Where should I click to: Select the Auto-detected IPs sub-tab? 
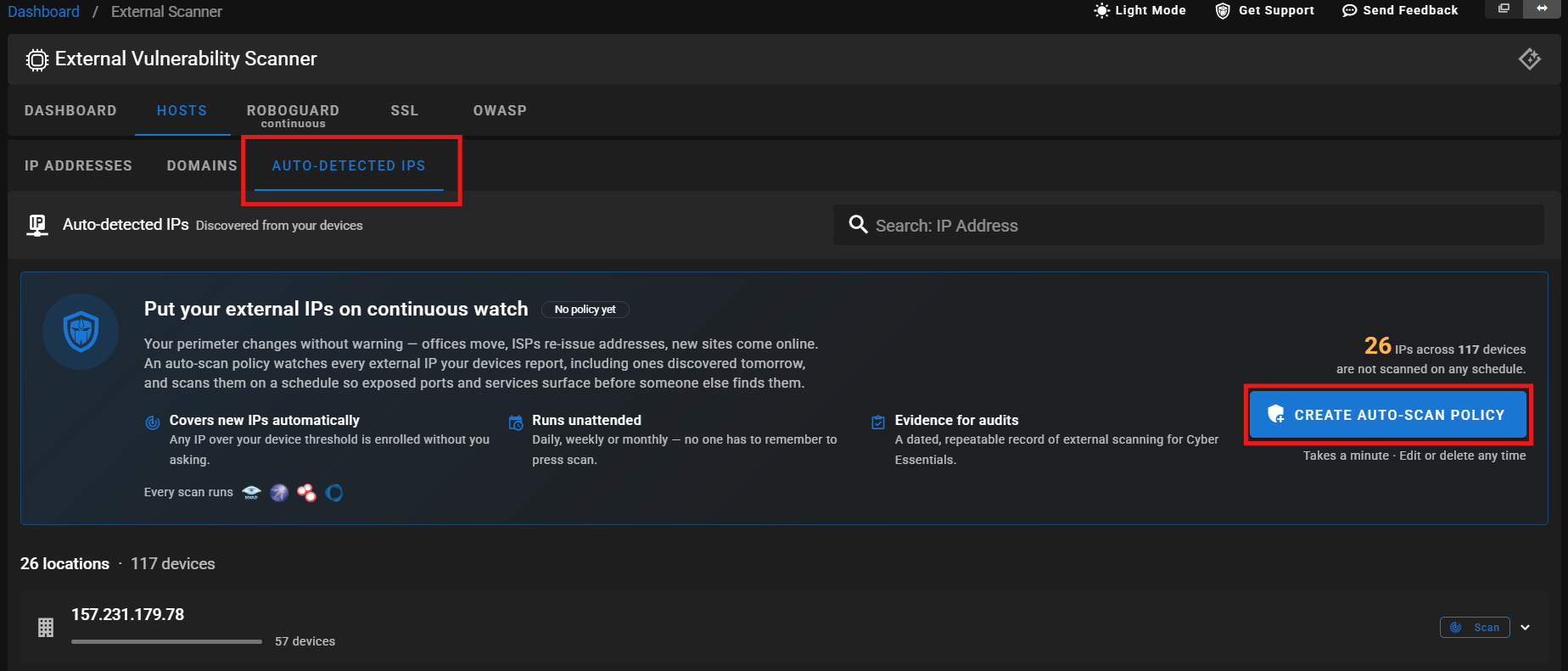click(x=349, y=165)
